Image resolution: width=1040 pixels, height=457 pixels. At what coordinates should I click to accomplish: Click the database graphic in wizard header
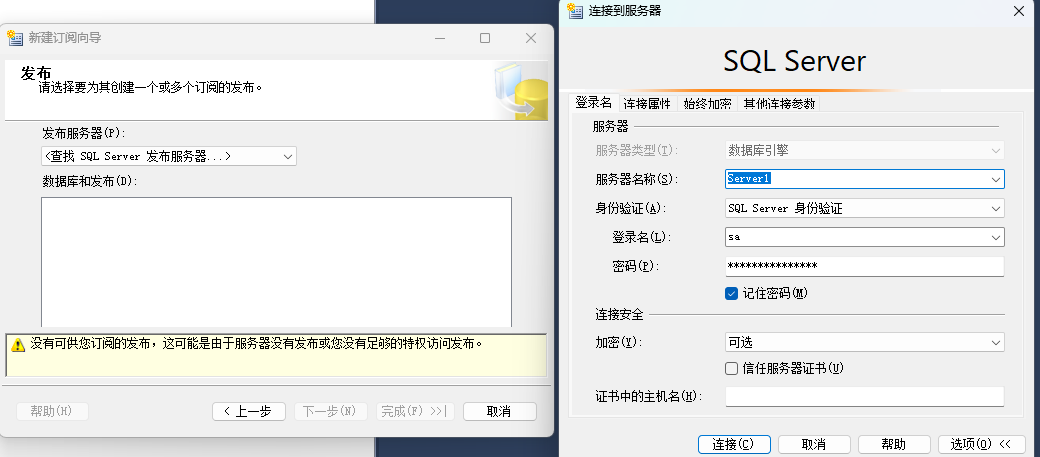[x=521, y=92]
